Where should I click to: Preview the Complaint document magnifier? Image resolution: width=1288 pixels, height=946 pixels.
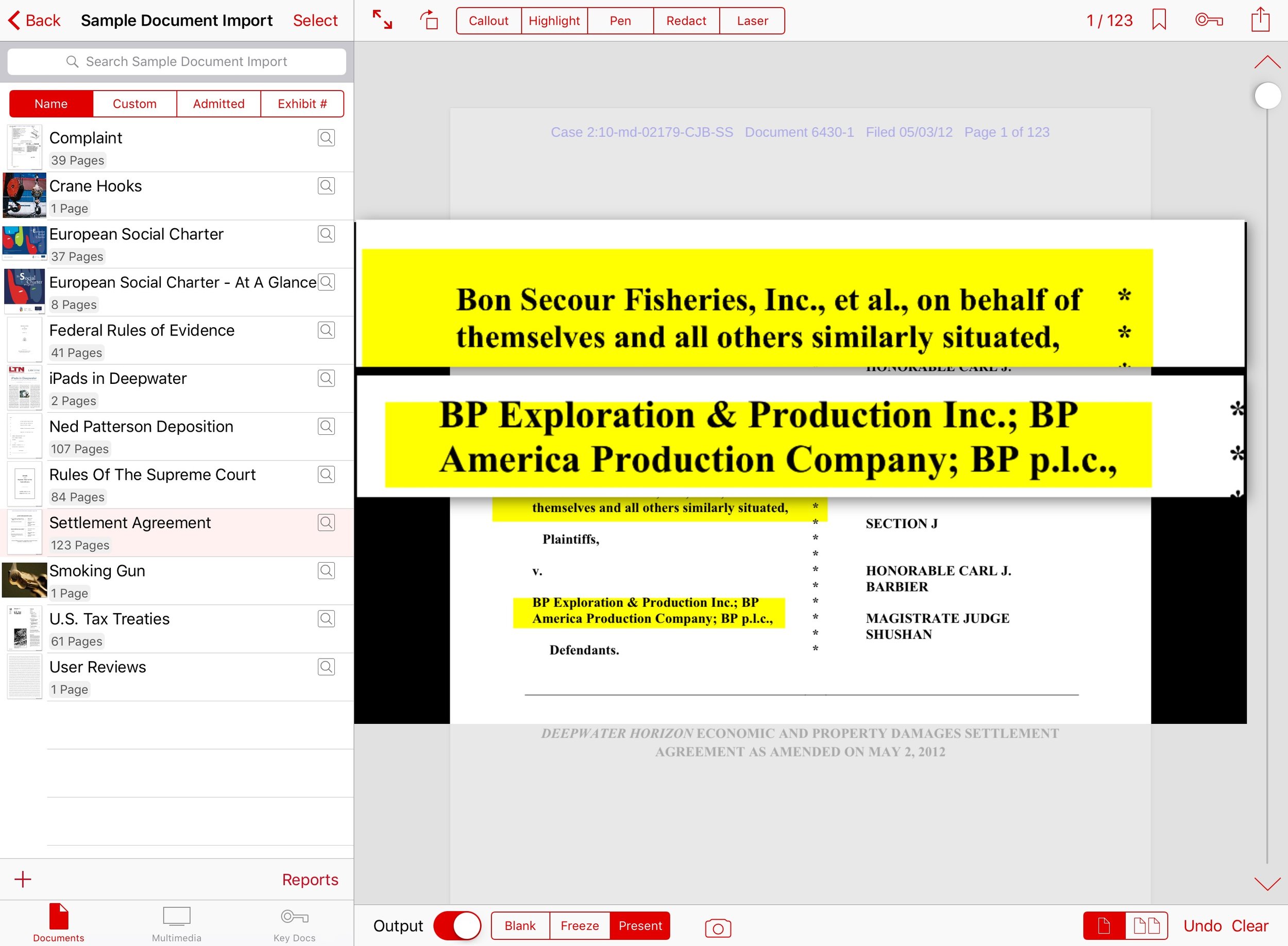tap(326, 138)
